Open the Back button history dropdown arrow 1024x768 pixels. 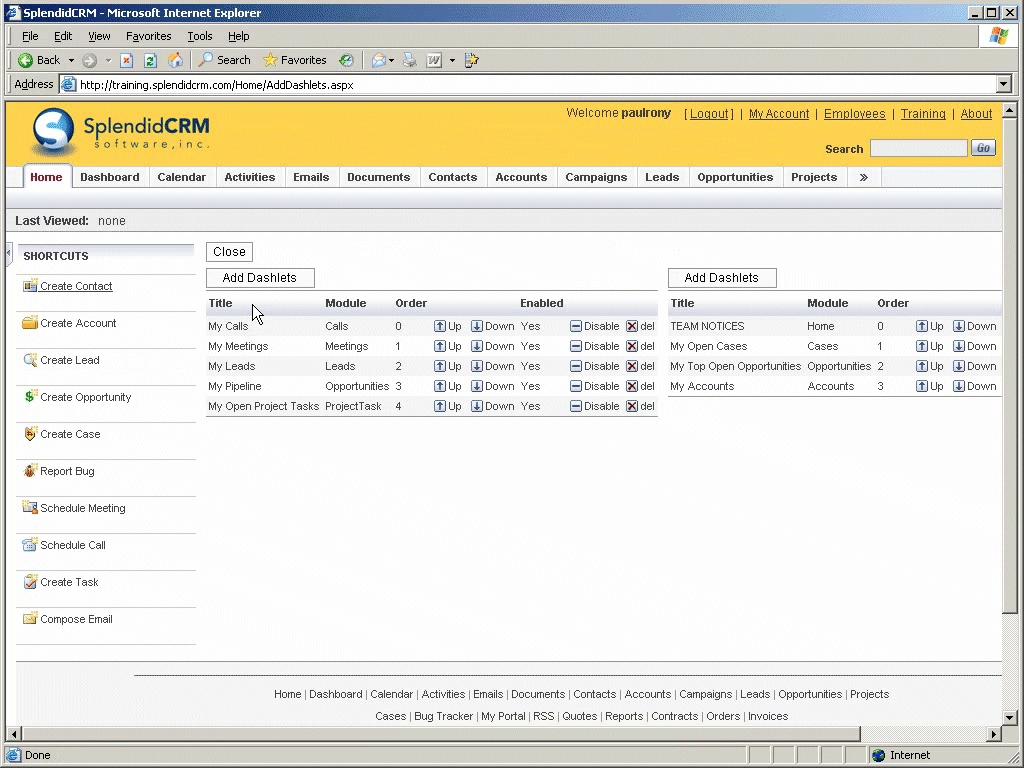[71, 60]
